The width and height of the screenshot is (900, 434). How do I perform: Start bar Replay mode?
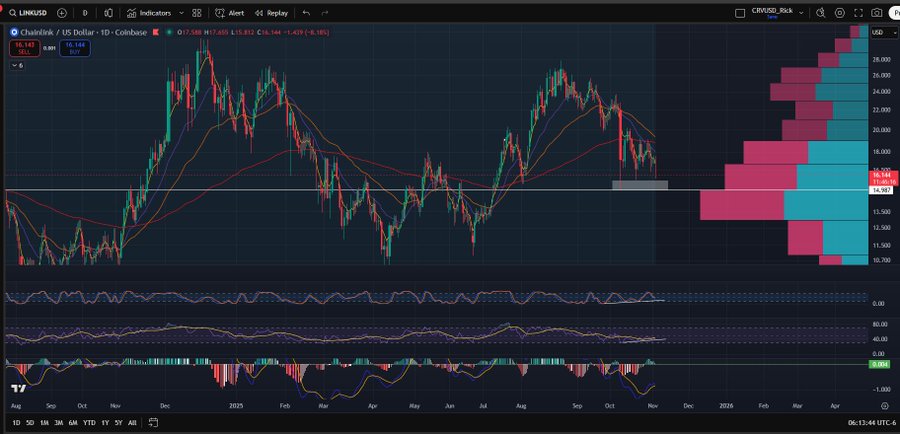pos(272,13)
